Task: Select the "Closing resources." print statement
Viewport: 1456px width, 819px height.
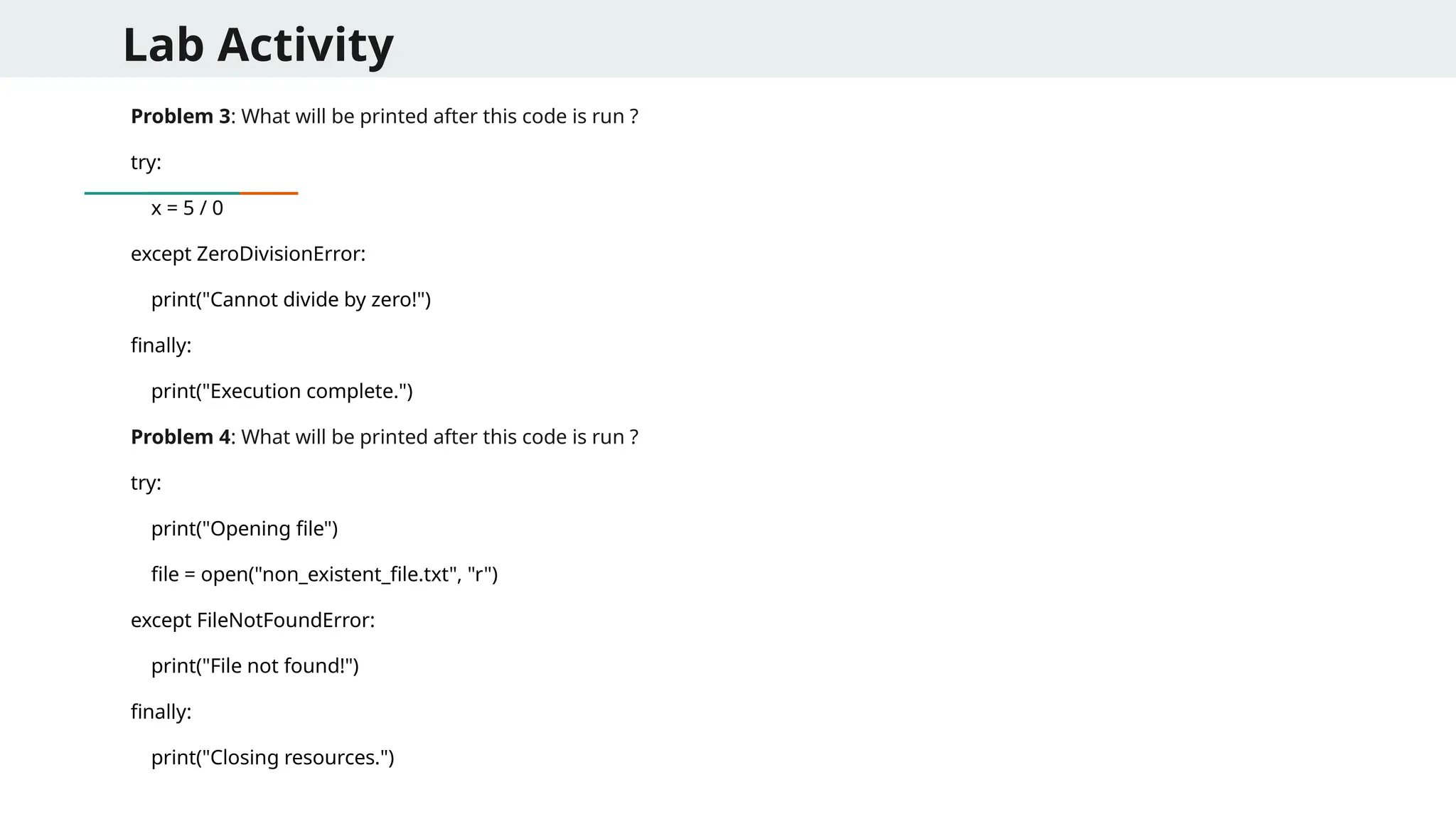Action: click(272, 758)
